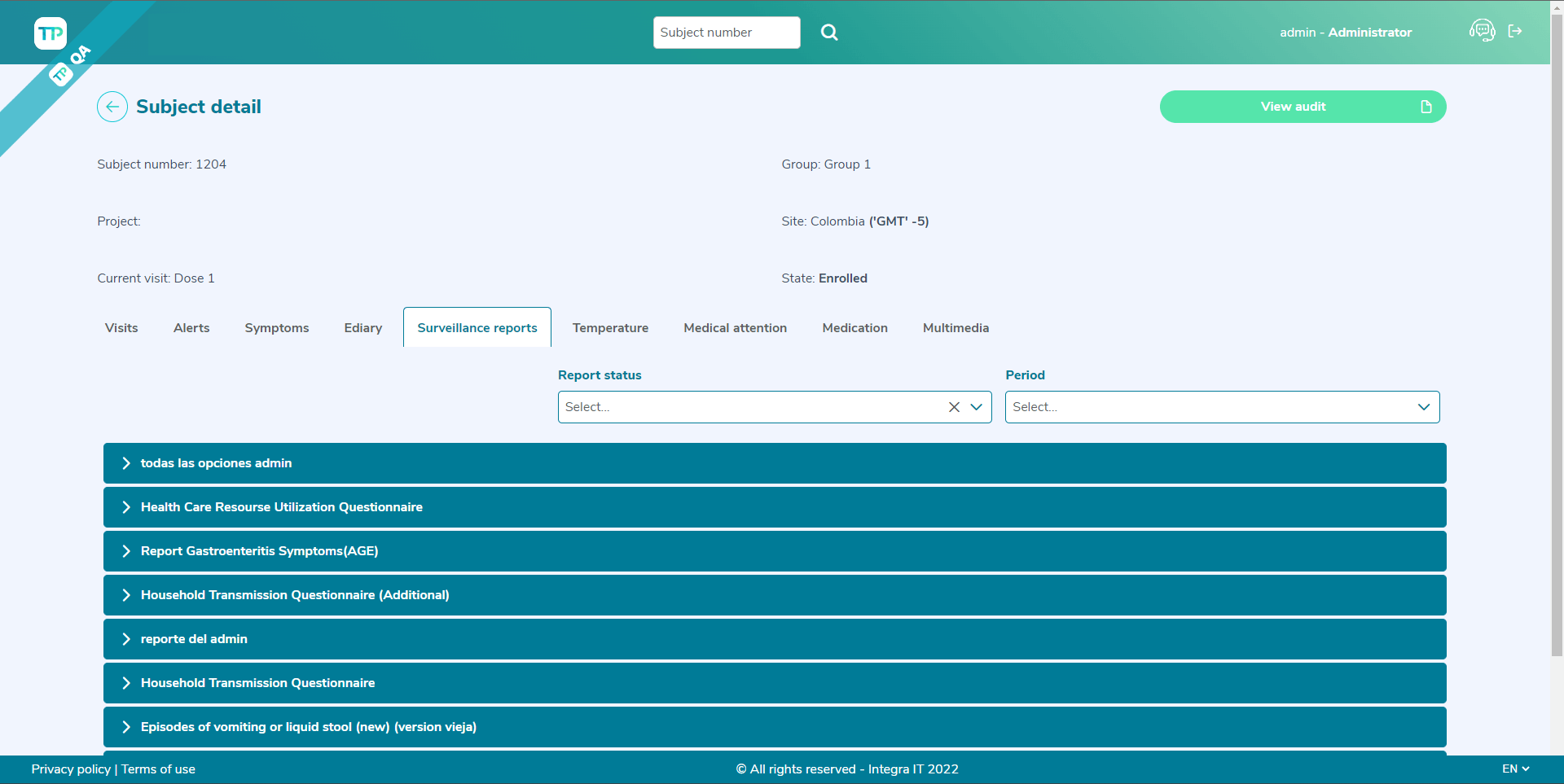Expand the todas las opciones admin chevron
The image size is (1564, 784).
(x=126, y=463)
